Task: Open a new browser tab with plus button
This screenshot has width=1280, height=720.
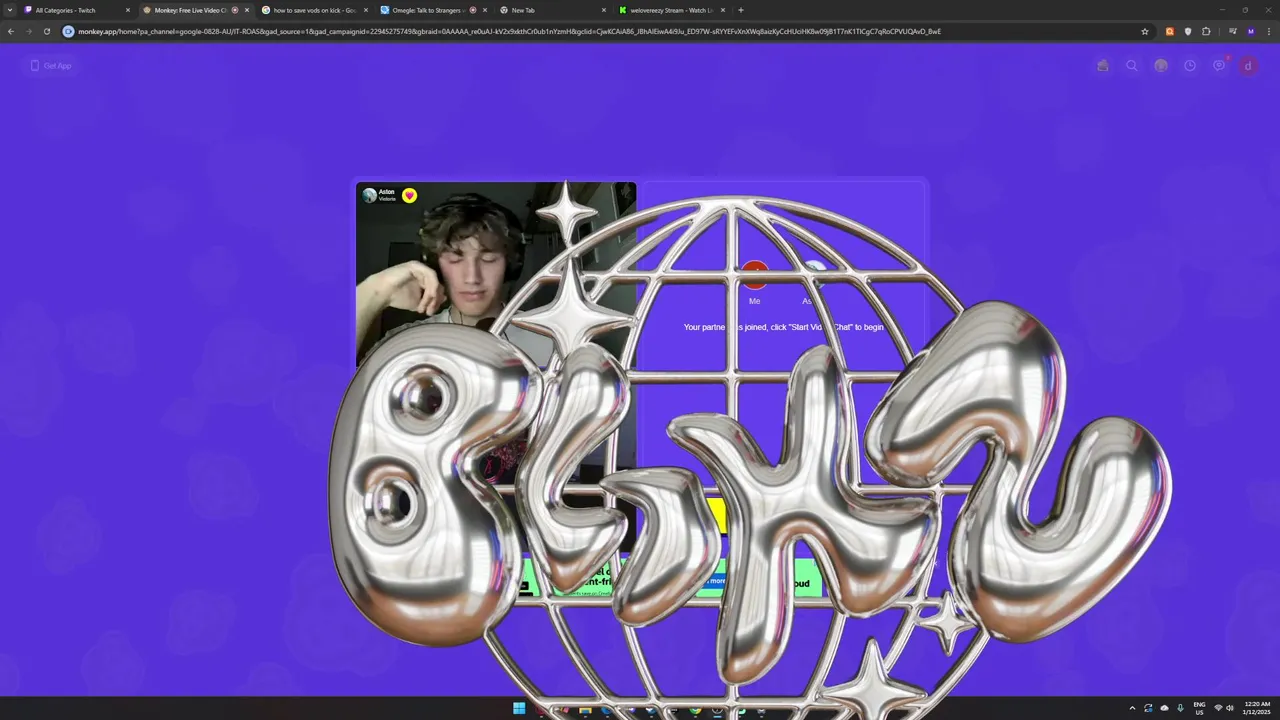Action: 741,10
